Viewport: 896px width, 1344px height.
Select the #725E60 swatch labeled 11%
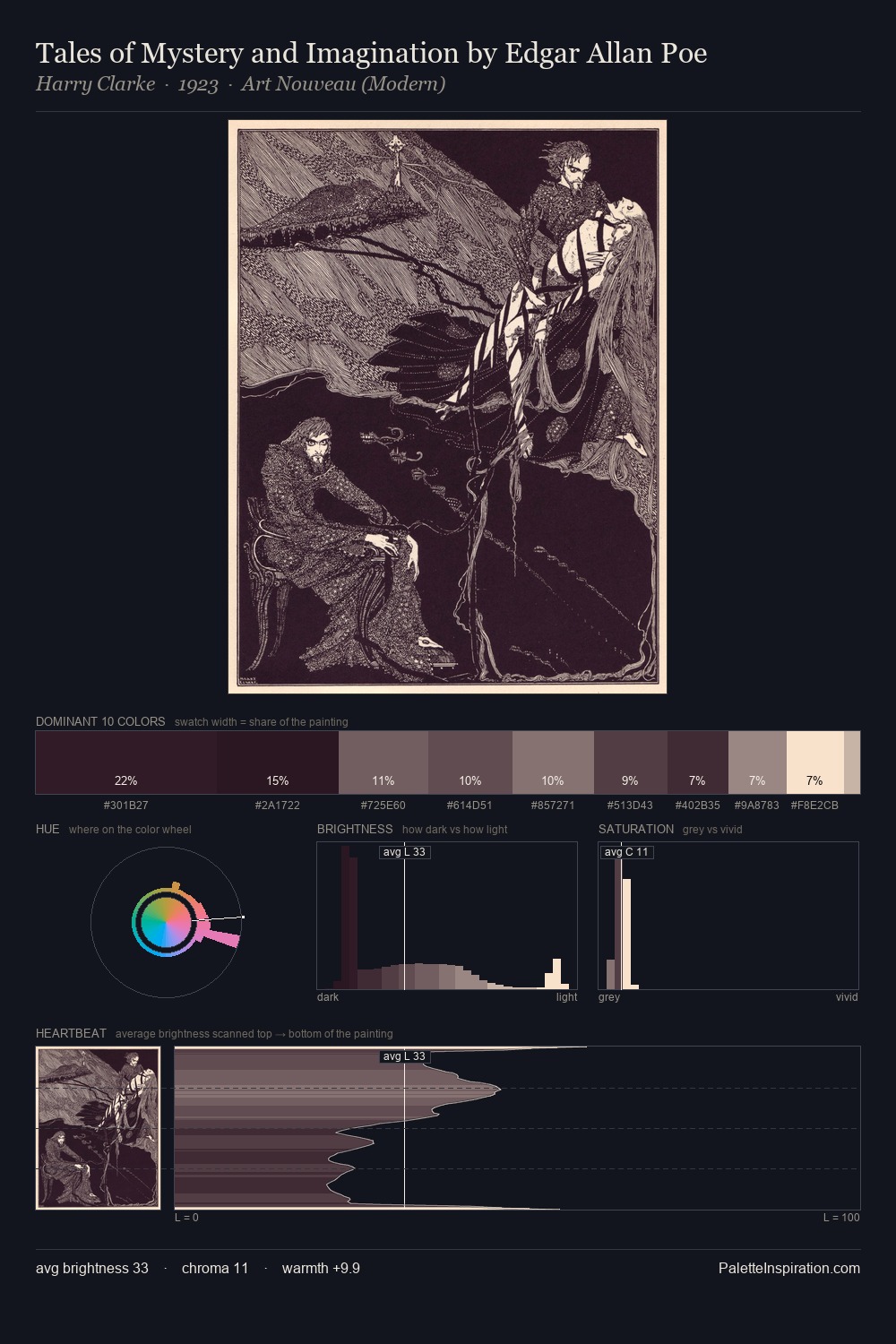coord(383,762)
